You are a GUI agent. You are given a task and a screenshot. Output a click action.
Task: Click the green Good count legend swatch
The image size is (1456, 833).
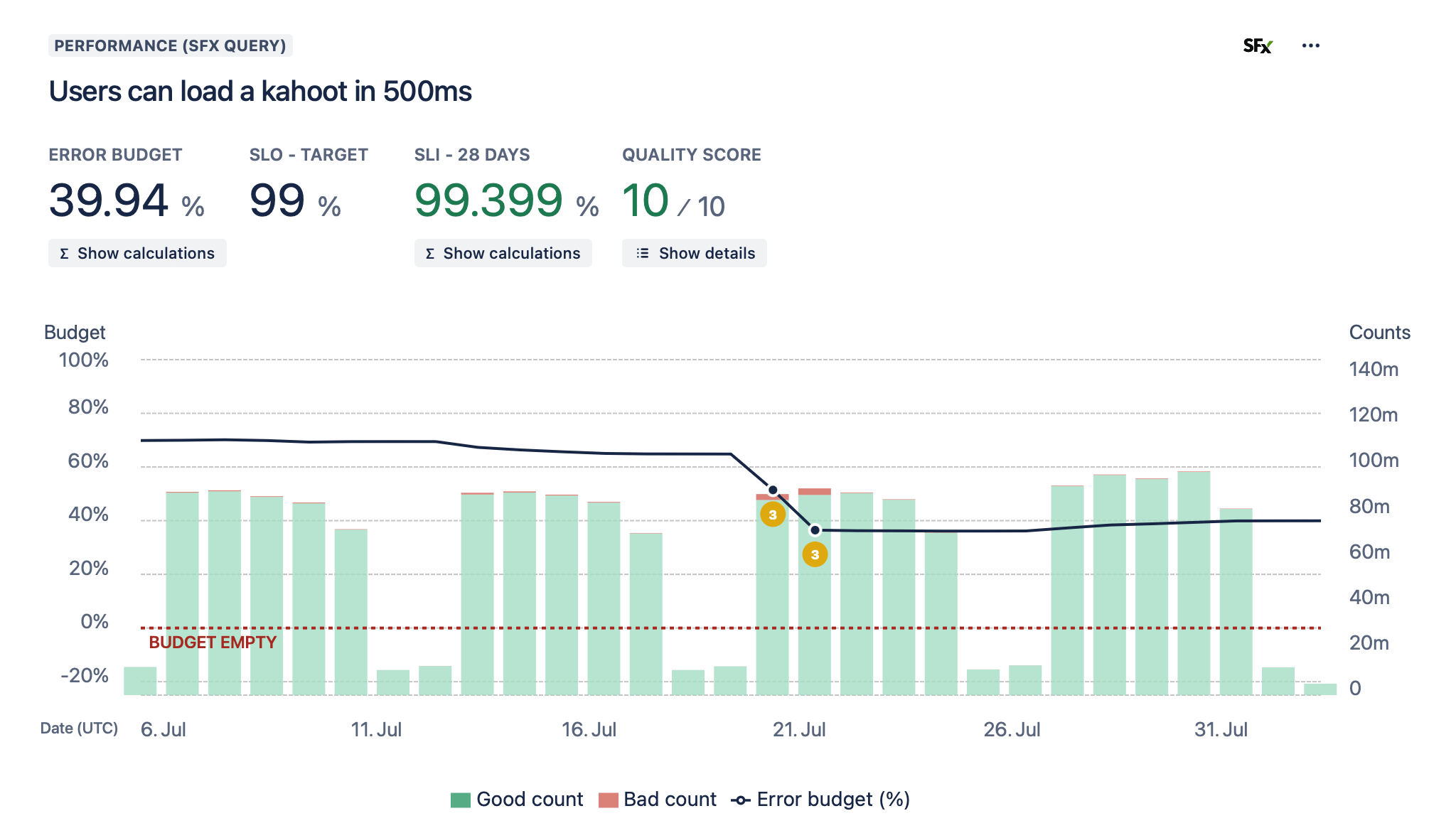pos(461,800)
